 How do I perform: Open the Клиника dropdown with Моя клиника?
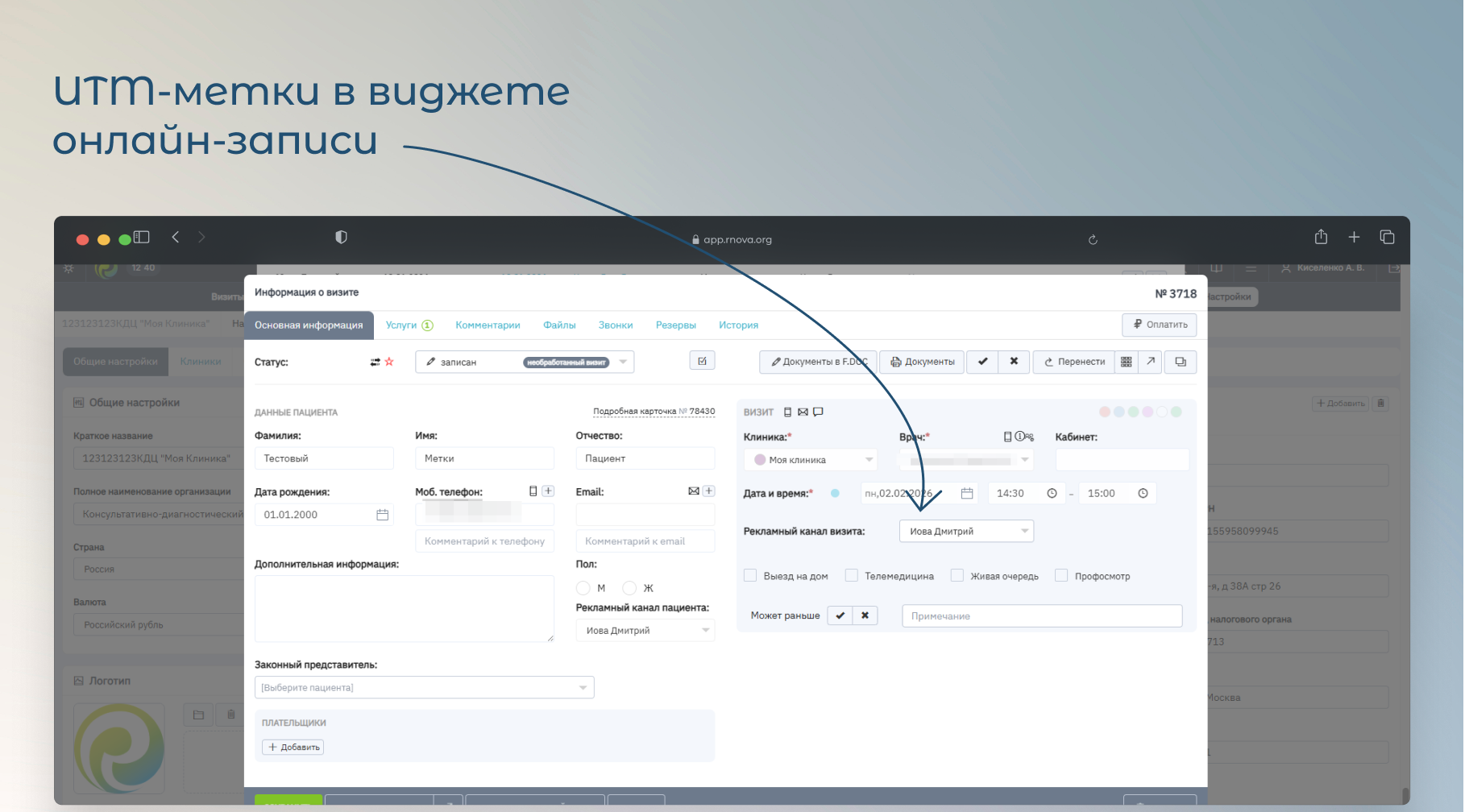coord(810,460)
